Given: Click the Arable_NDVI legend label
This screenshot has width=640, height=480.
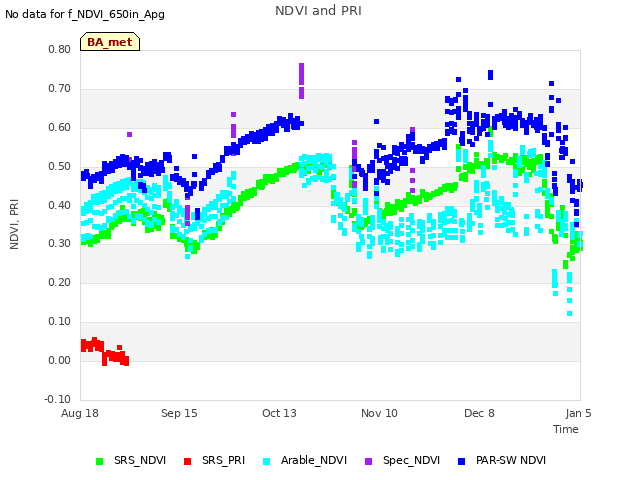Looking at the screenshot, I should (x=314, y=460).
